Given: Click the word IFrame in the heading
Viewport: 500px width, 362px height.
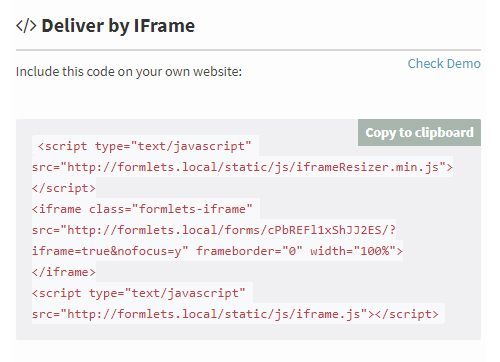Looking at the screenshot, I should point(164,26).
